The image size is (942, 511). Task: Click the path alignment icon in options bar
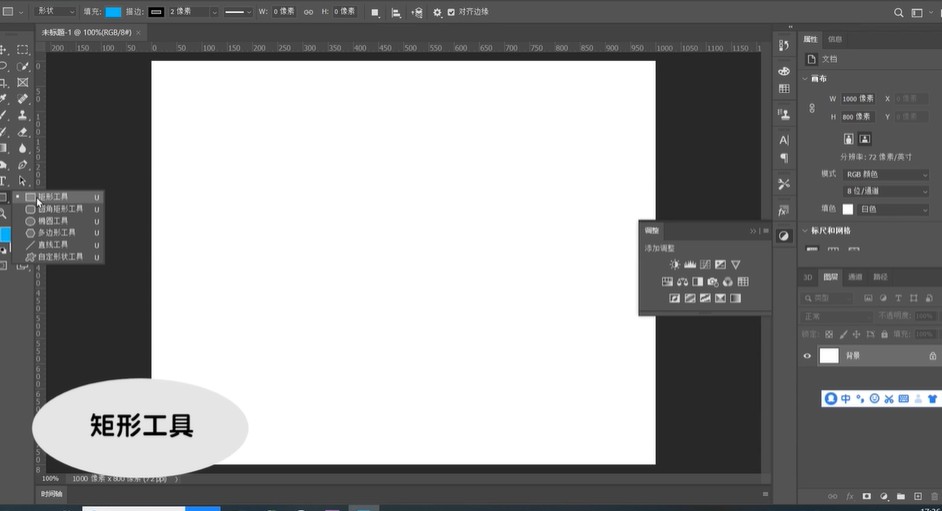point(396,13)
